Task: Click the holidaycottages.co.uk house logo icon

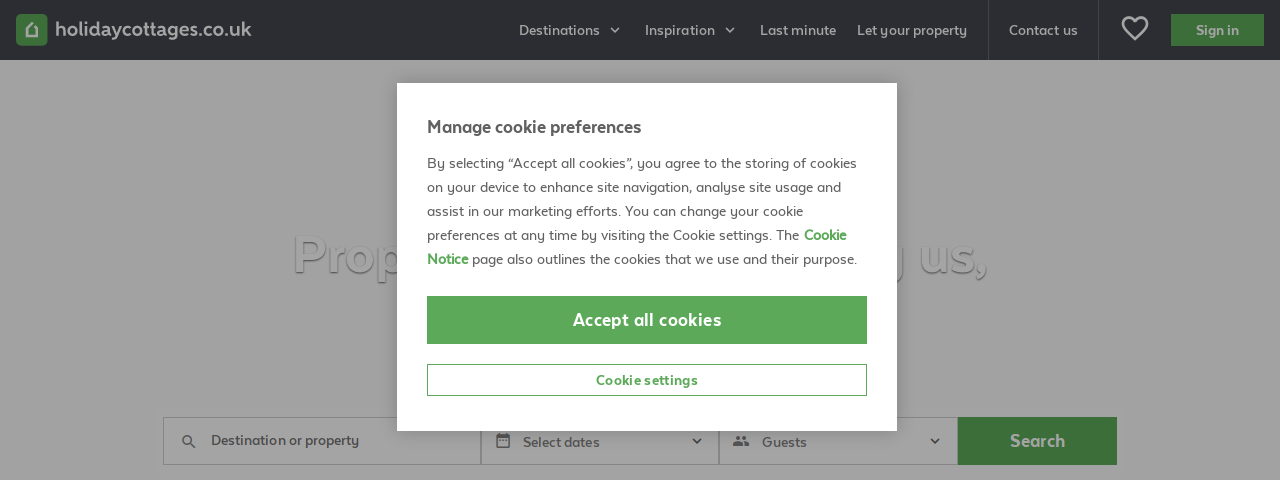Action: 32,30
